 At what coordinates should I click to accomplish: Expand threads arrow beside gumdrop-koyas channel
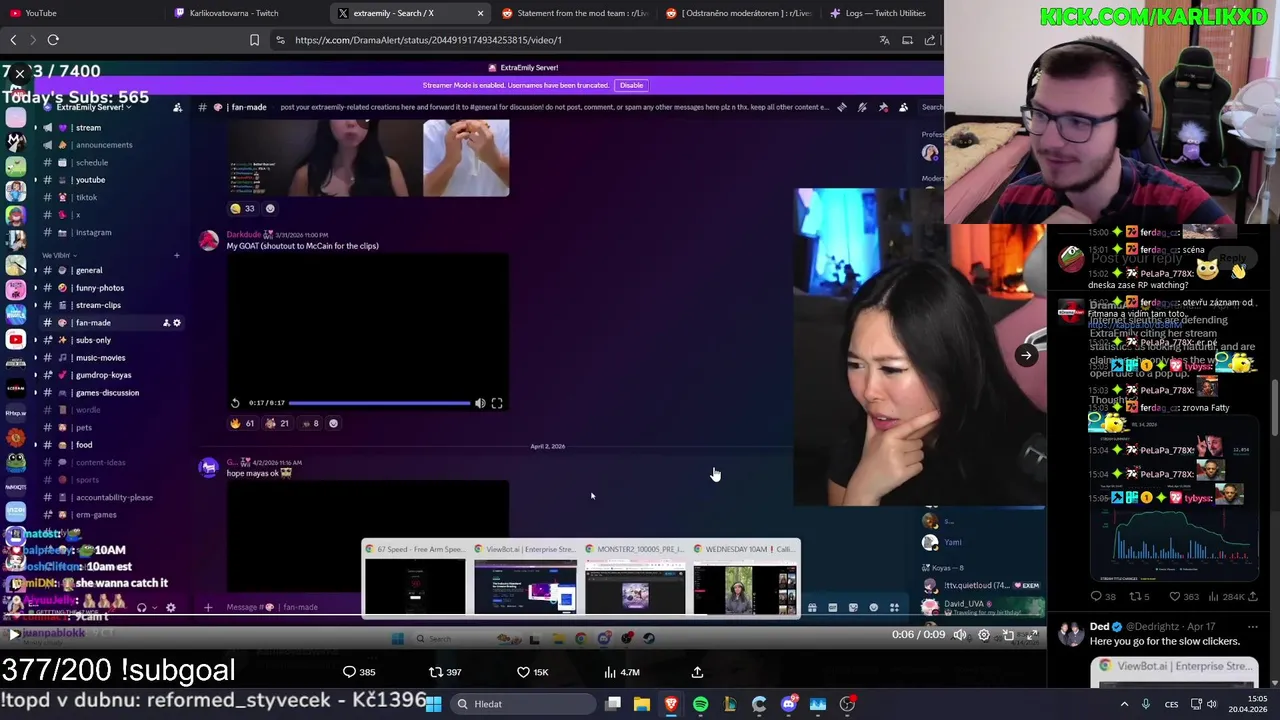coord(35,375)
